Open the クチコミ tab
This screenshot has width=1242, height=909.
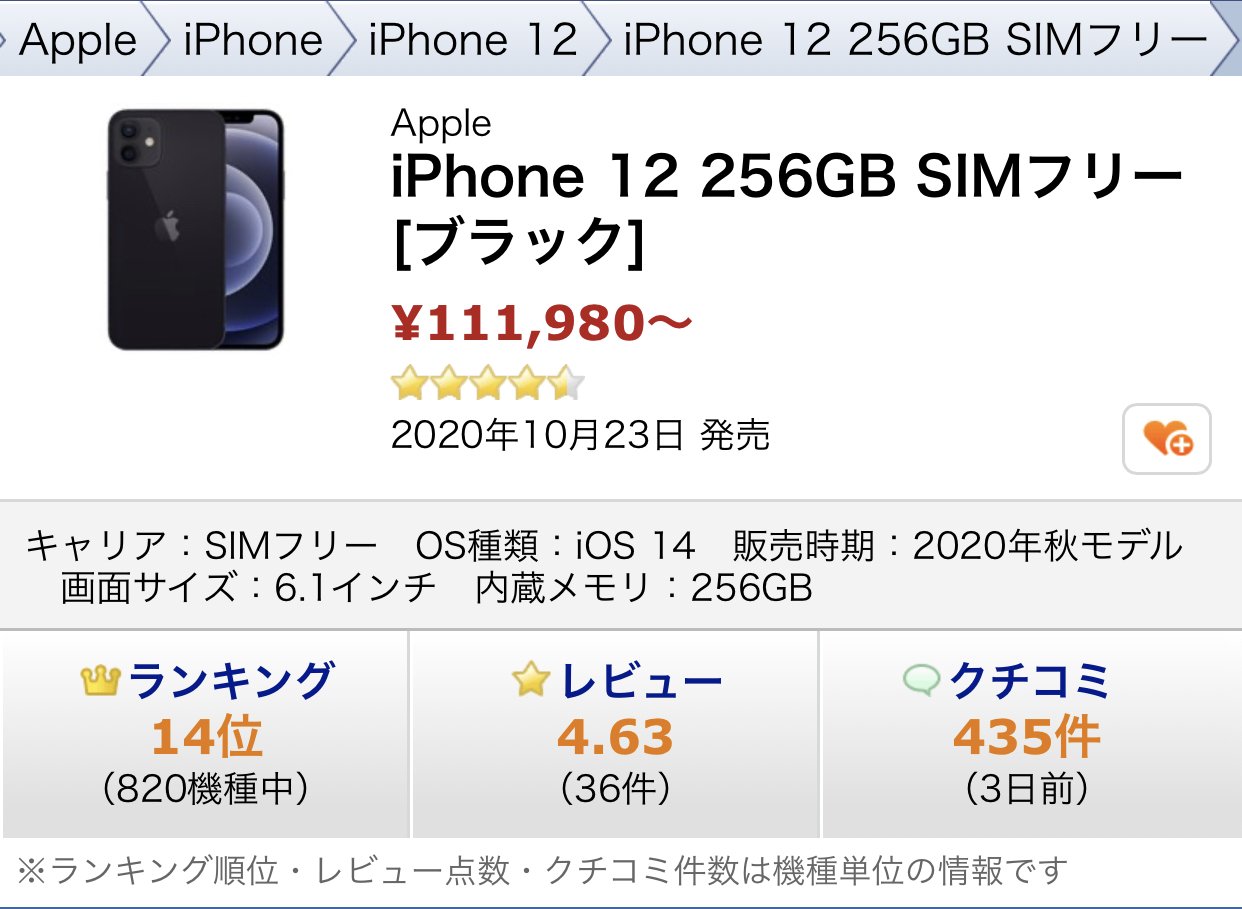[1030, 734]
